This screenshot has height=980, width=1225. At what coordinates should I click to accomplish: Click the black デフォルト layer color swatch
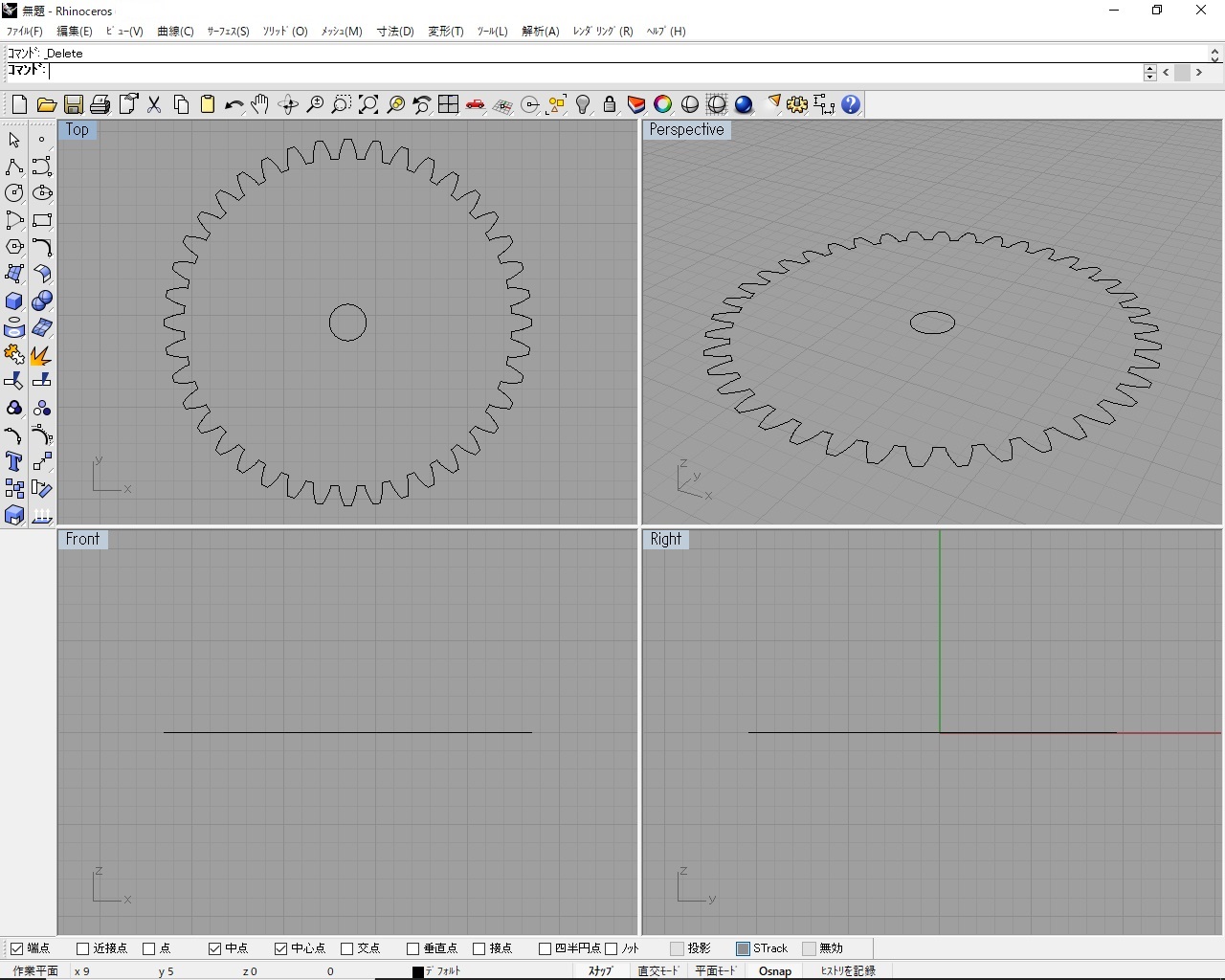point(418,971)
